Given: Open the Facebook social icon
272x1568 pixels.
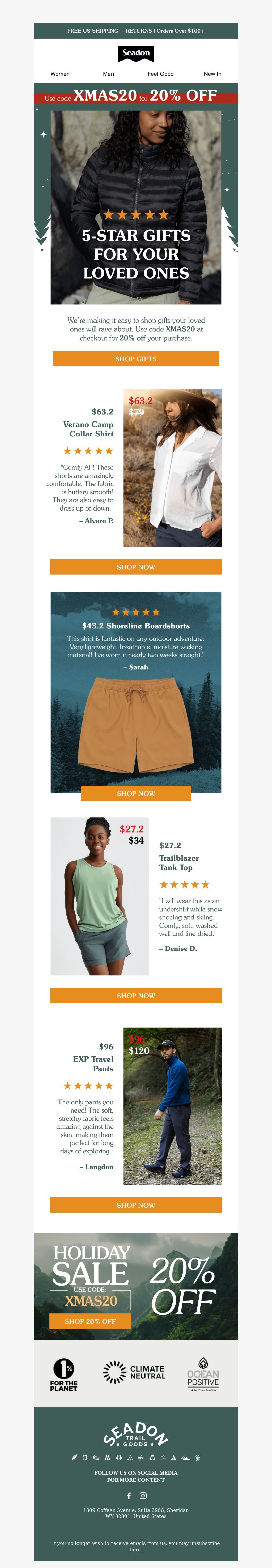Looking at the screenshot, I should tap(129, 1496).
